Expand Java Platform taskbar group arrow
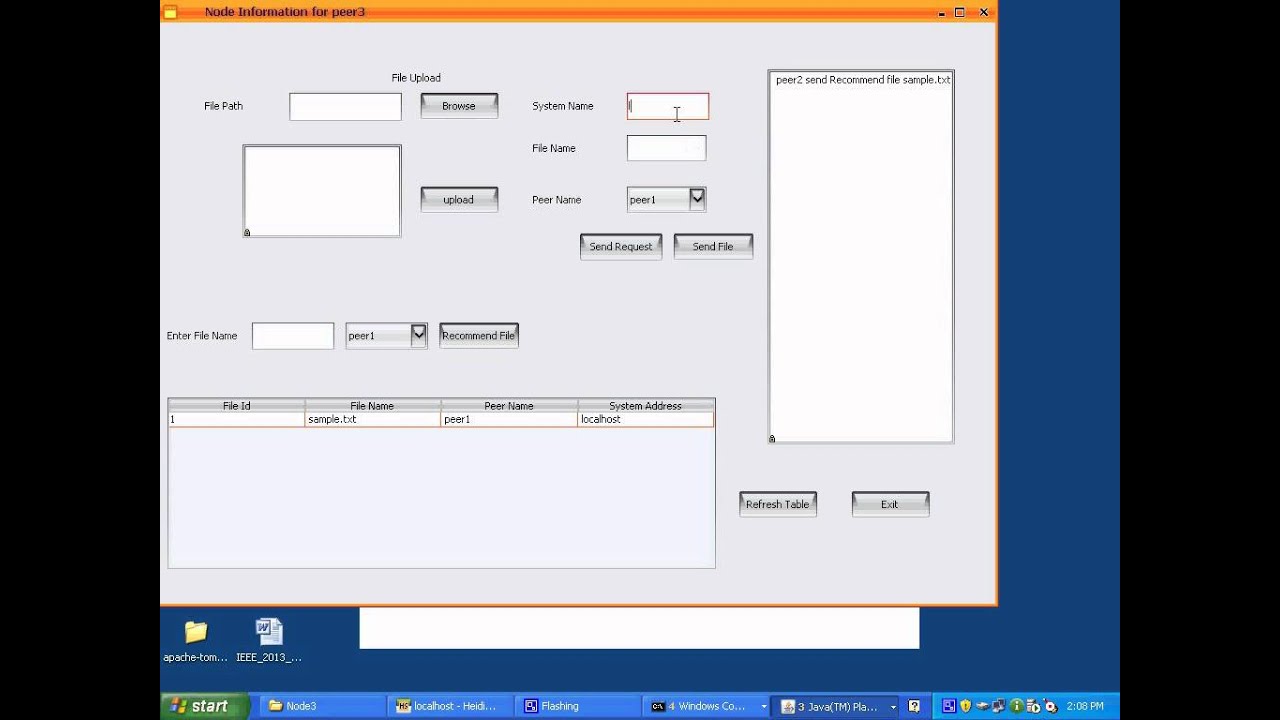Viewport: 1280px width, 720px height. point(893,706)
